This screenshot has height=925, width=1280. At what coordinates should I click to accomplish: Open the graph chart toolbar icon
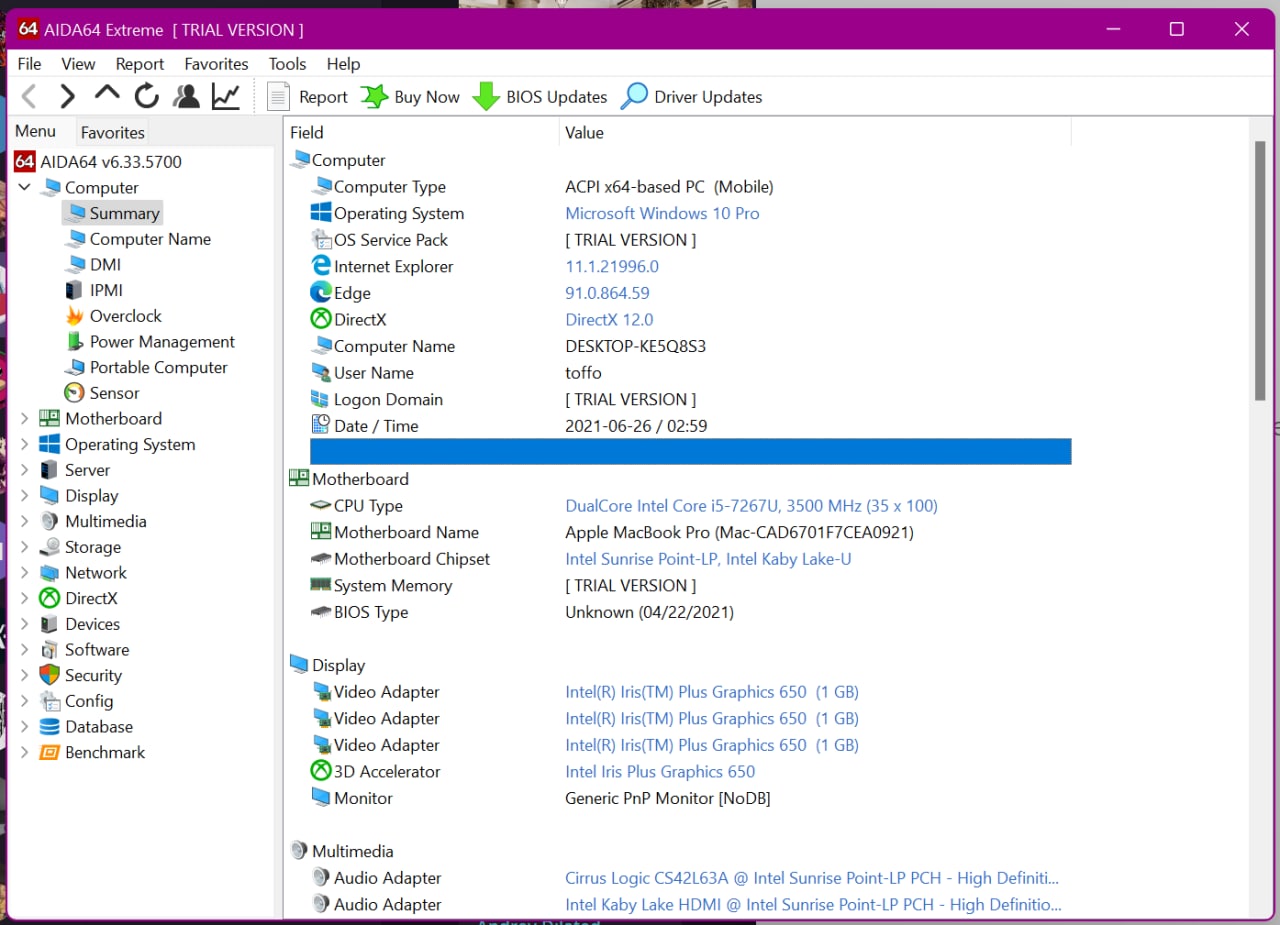pyautogui.click(x=226, y=97)
